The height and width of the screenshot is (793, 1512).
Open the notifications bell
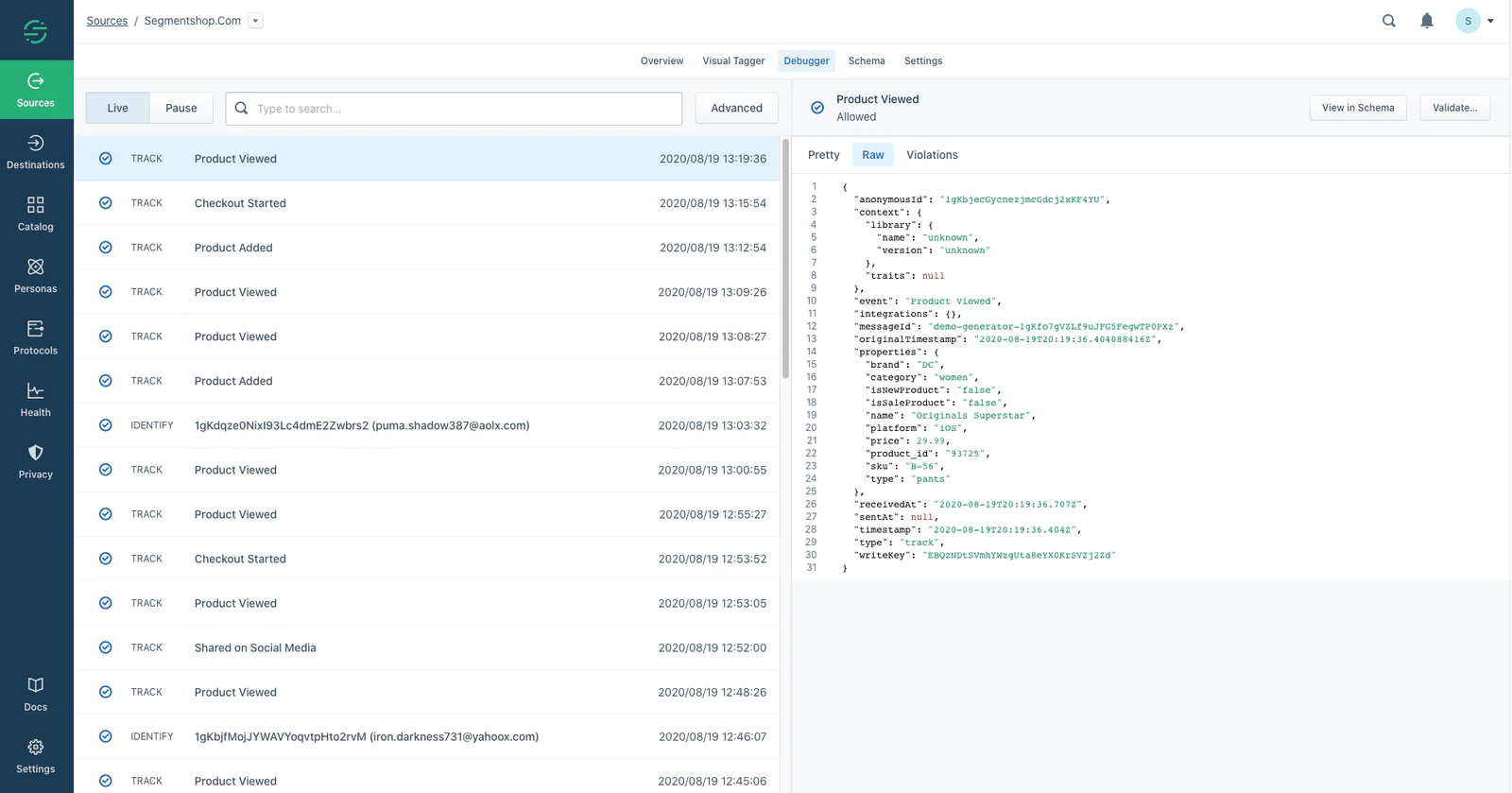(x=1427, y=21)
